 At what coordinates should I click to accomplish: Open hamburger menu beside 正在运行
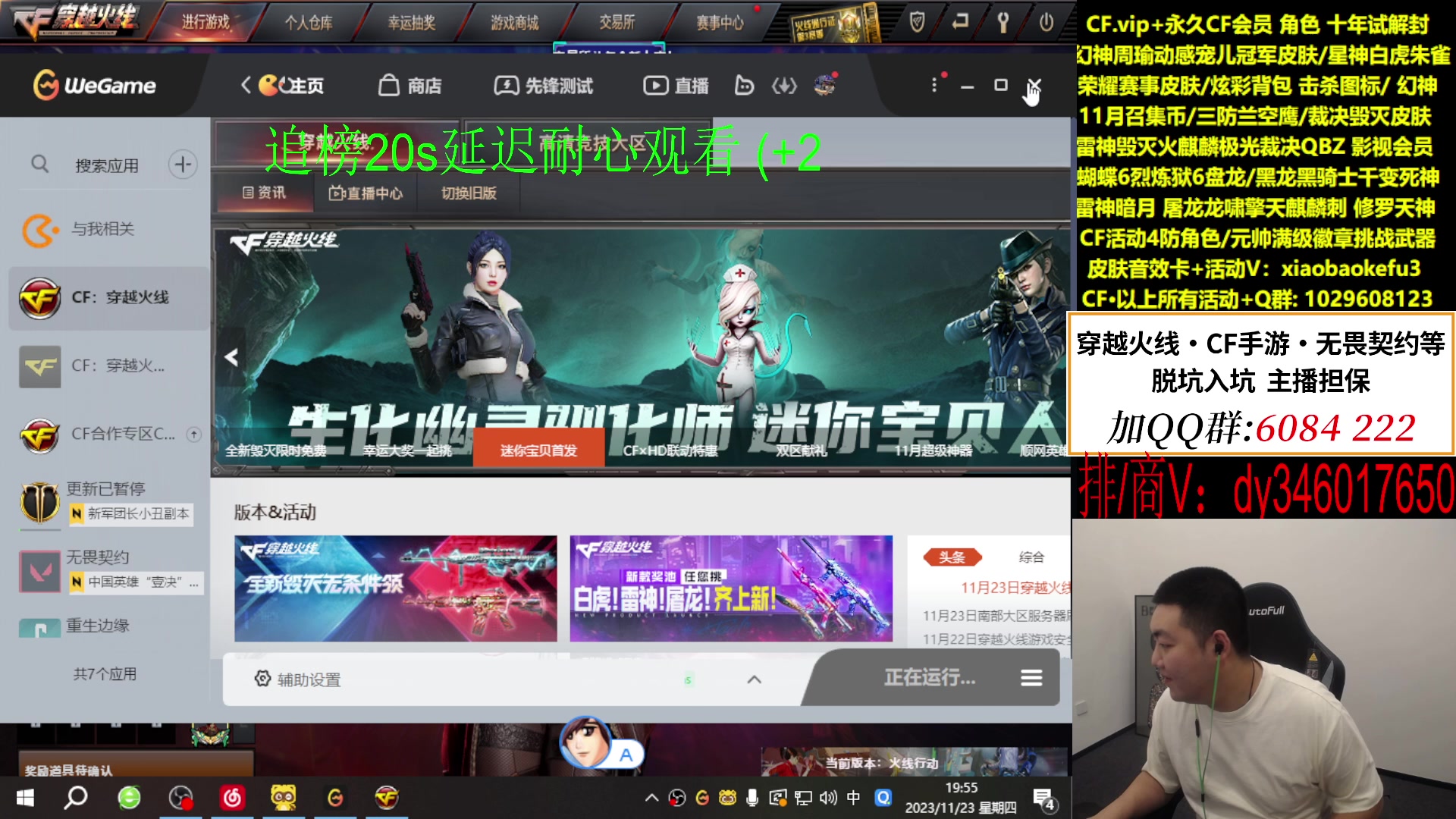[1031, 678]
